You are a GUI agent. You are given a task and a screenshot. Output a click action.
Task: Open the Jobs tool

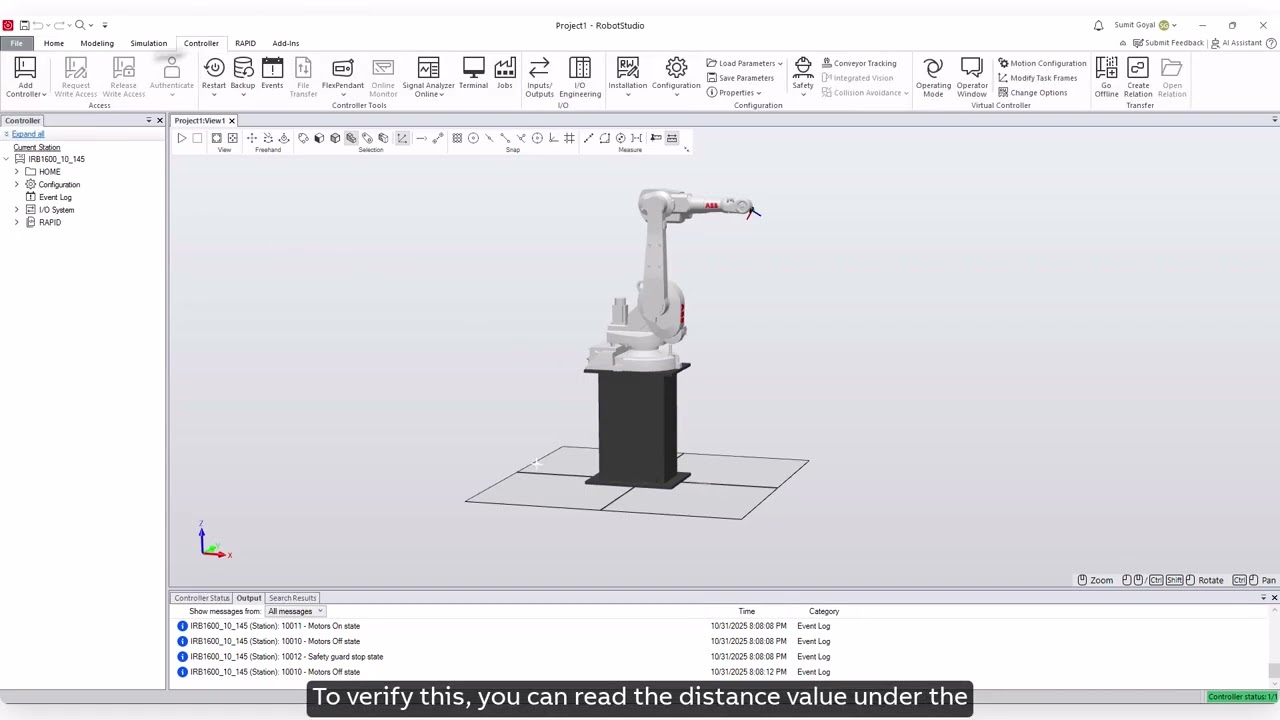[505, 74]
